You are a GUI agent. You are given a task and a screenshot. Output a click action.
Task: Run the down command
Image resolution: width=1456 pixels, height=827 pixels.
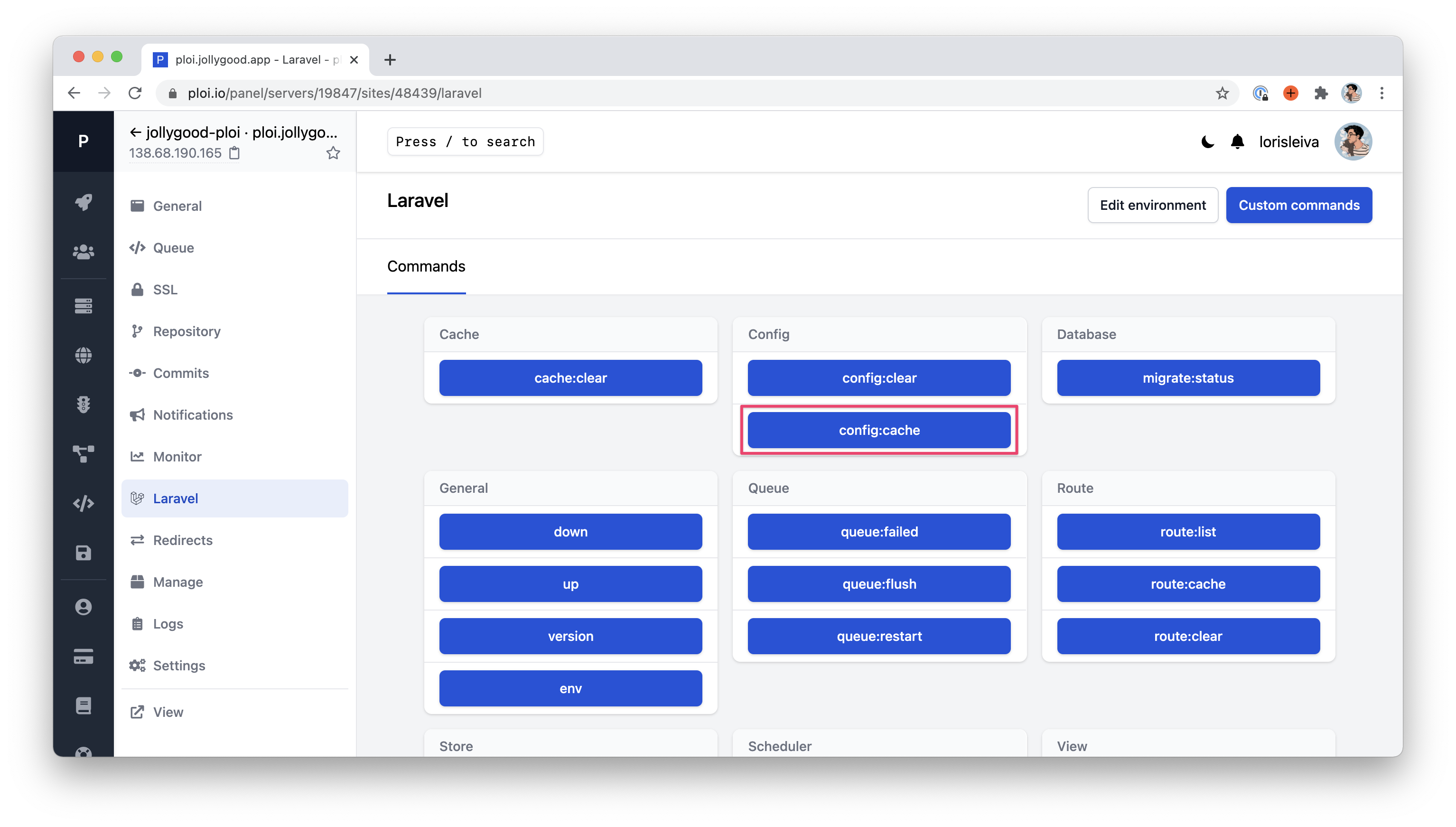(570, 532)
